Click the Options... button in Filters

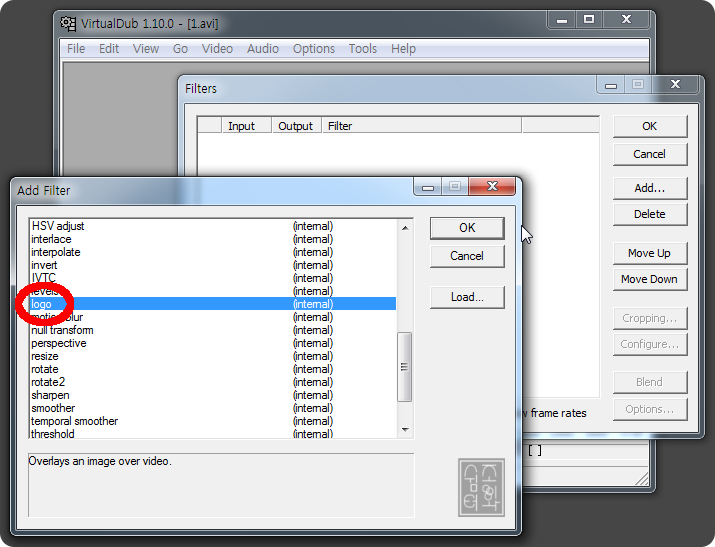click(x=650, y=409)
